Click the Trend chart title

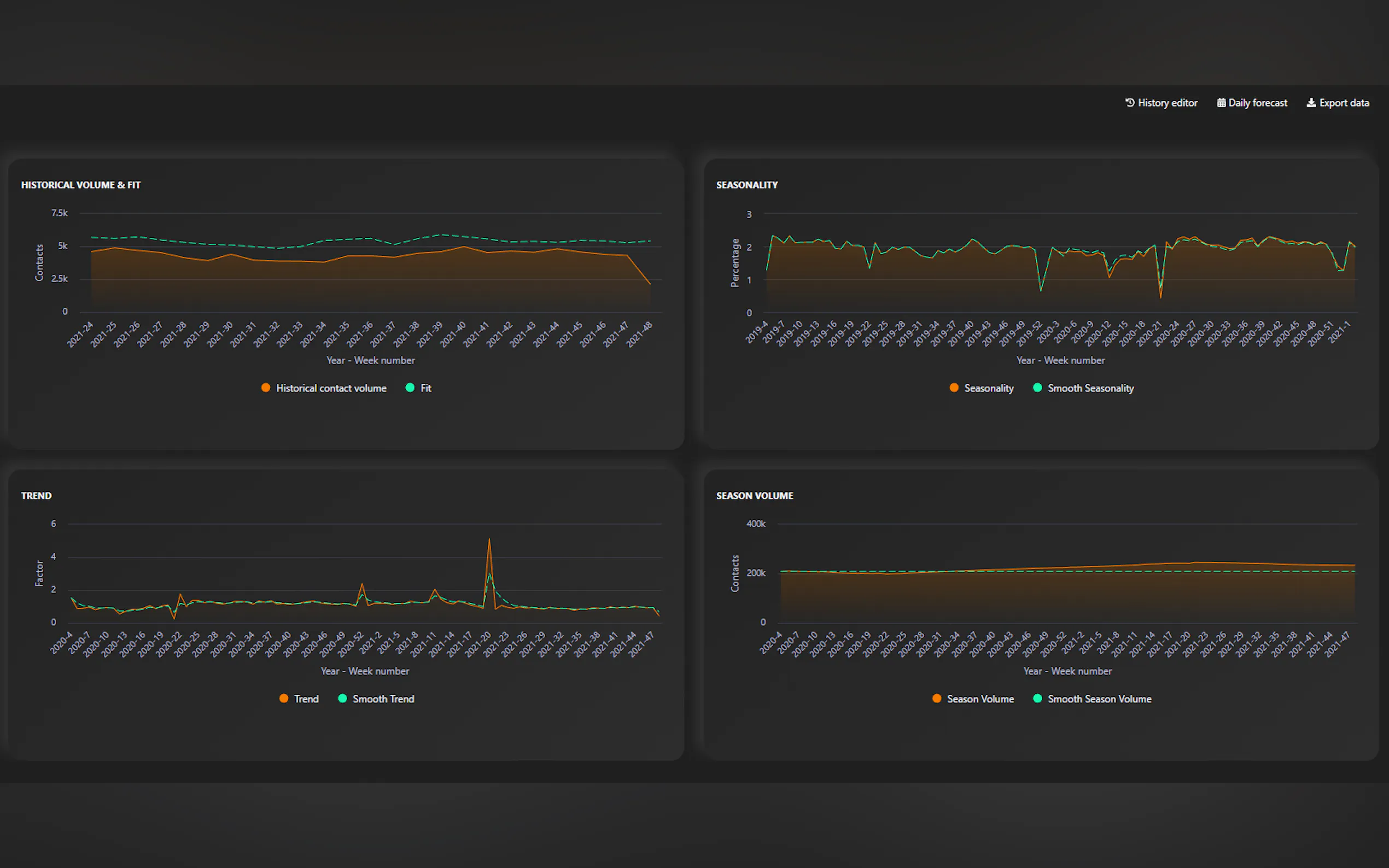click(36, 495)
